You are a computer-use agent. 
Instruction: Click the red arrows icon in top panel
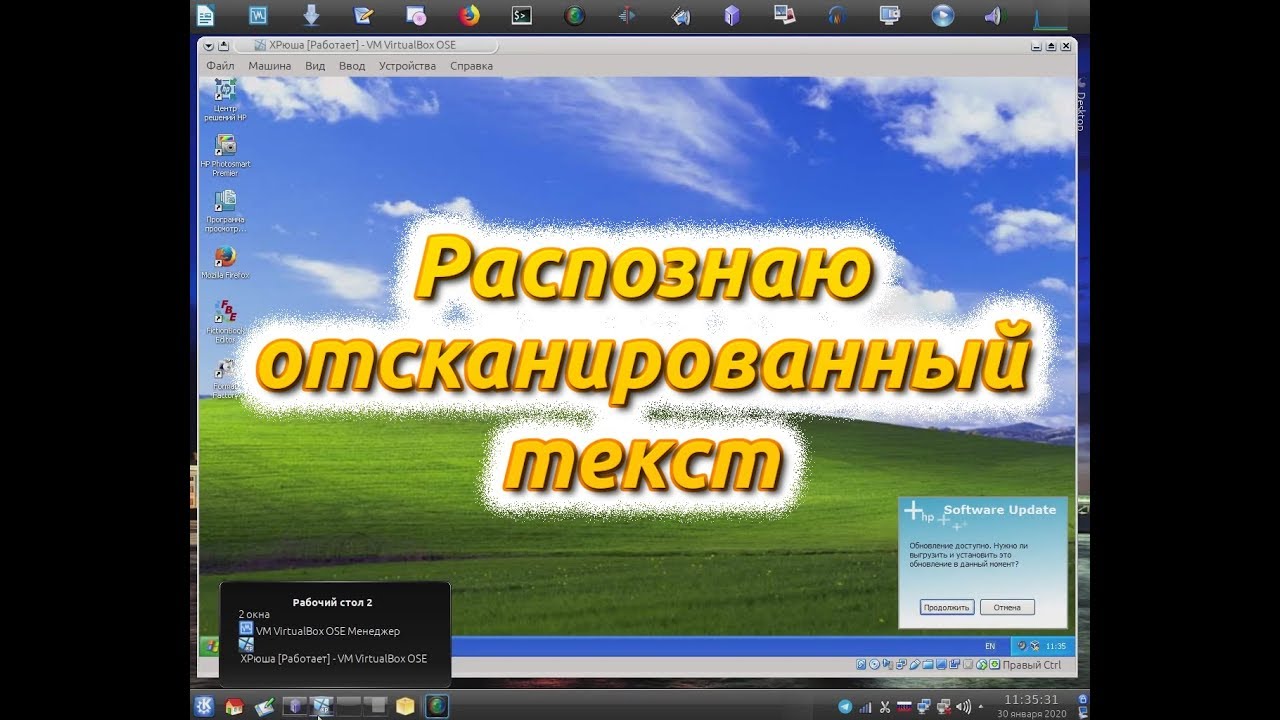pyautogui.click(x=627, y=15)
